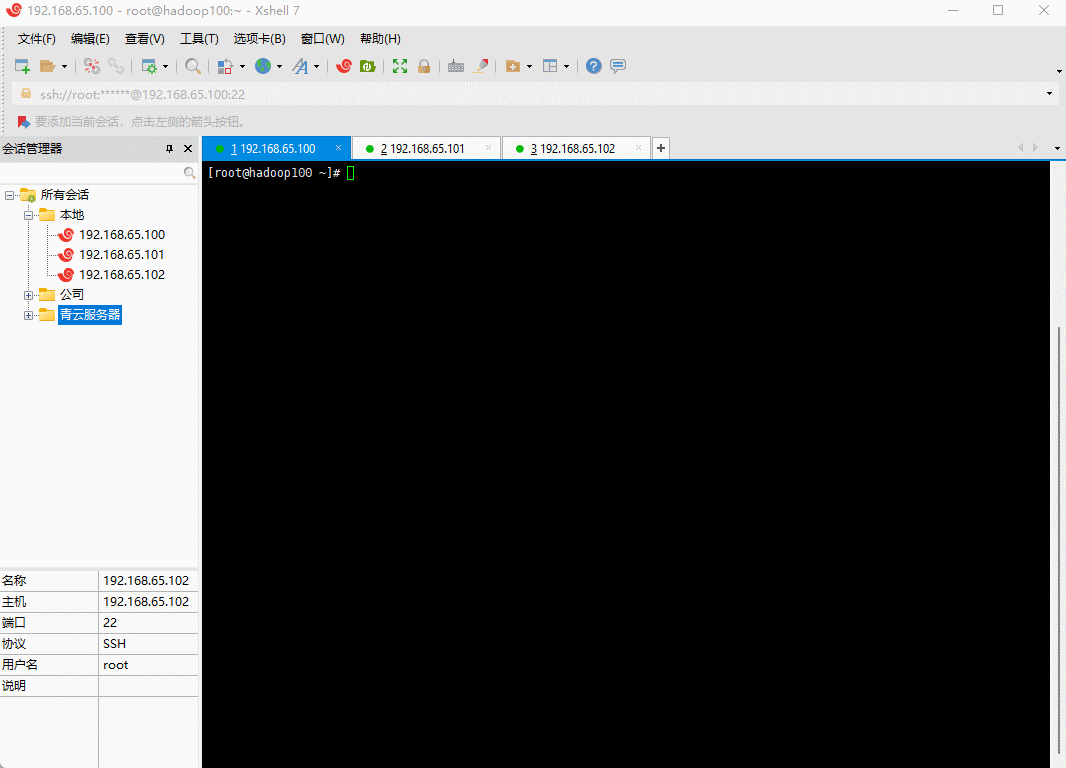
Task: Toggle full screen with green arrows icon
Action: [x=400, y=66]
